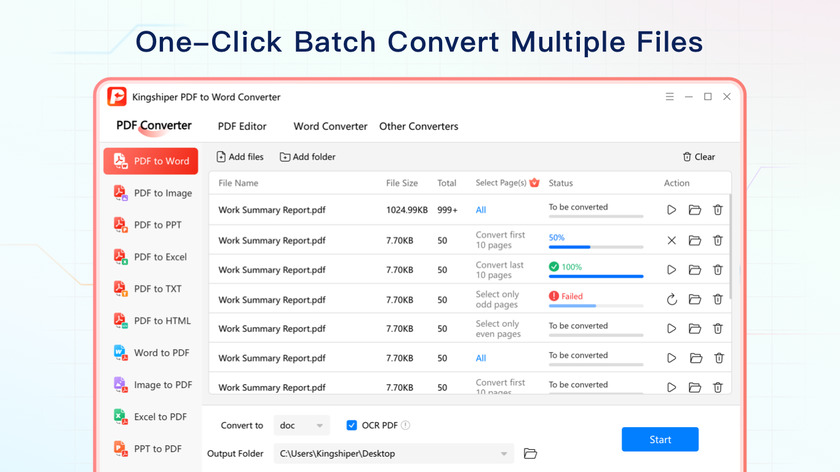Change 'Convert last 10 pages' selection

pos(499,270)
